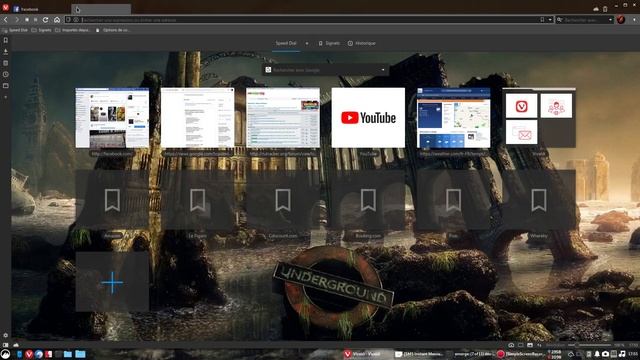The width and height of the screenshot is (640, 360).
Task: Open the Fnac speed dial bookmark
Action: click(453, 200)
